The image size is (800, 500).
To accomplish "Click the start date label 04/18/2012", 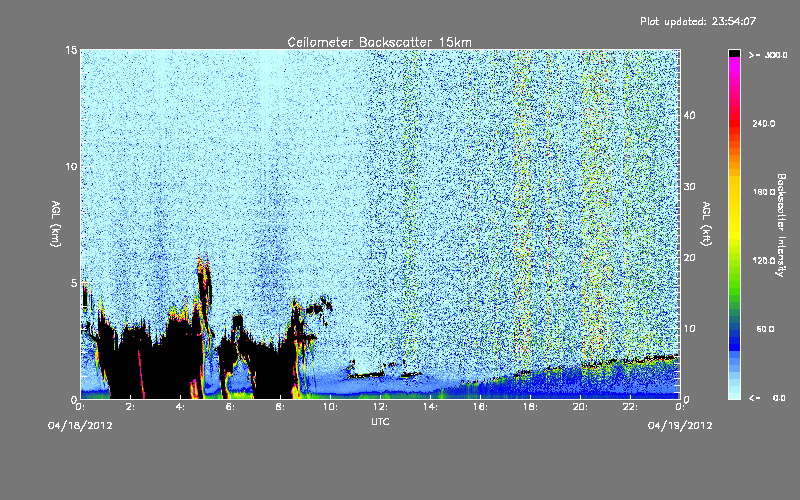I will pos(80,426).
